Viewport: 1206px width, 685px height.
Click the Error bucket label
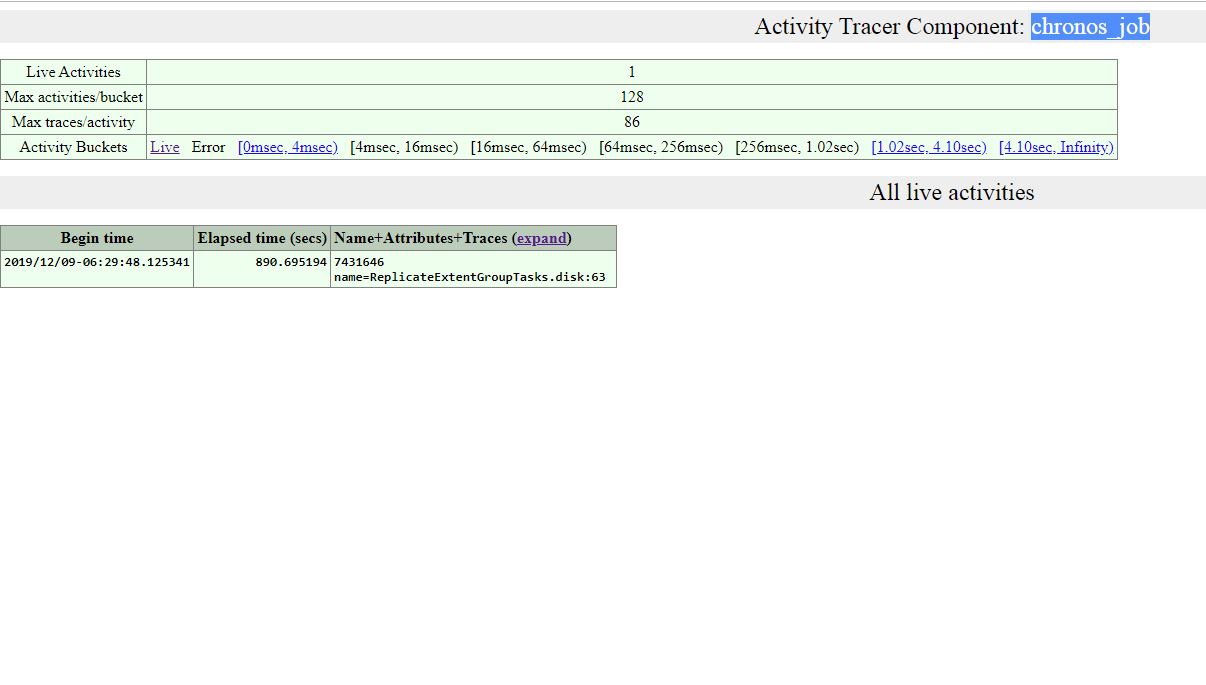pos(209,147)
